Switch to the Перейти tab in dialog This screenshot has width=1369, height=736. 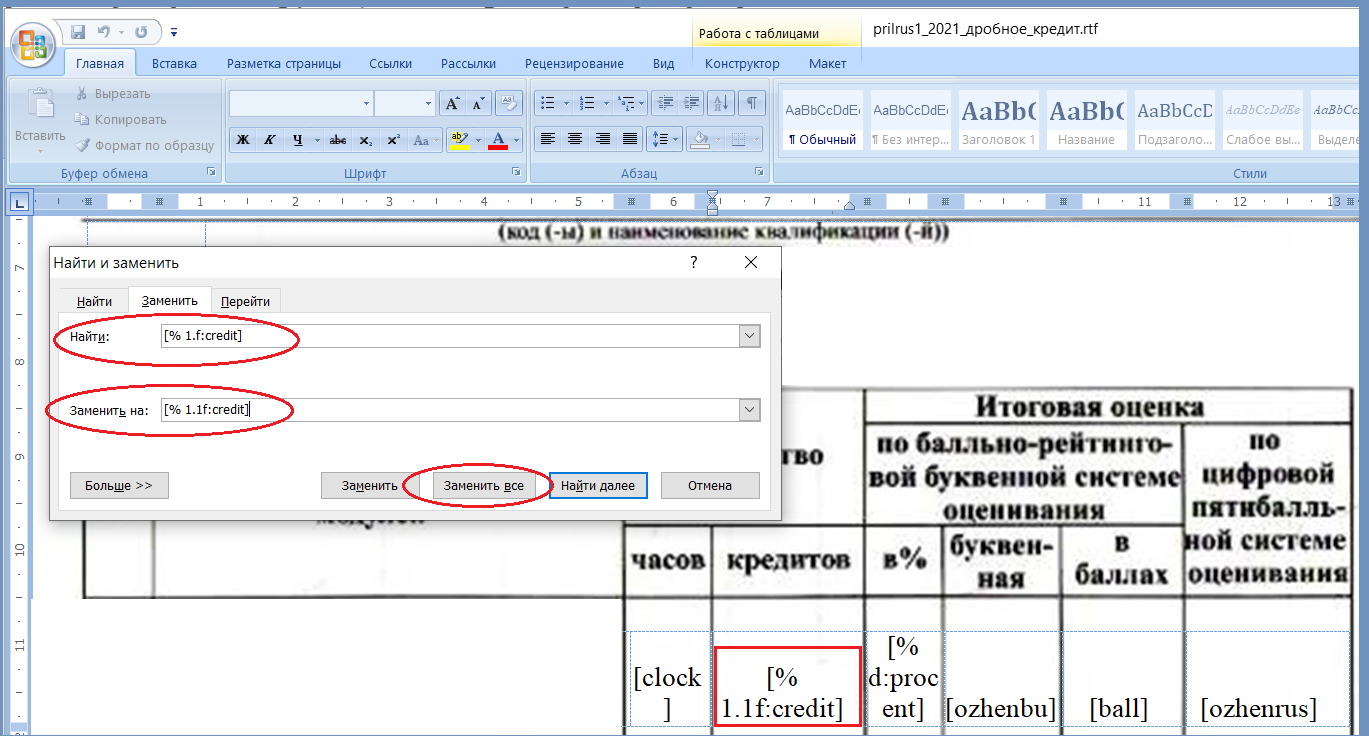245,301
